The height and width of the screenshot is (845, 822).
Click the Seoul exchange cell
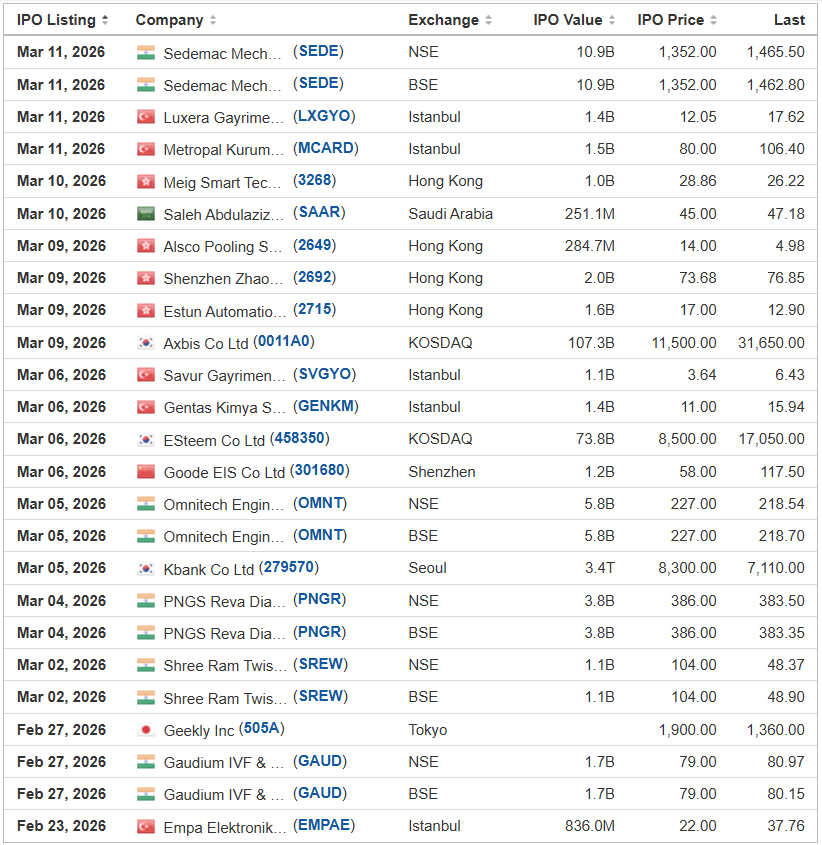tap(427, 568)
